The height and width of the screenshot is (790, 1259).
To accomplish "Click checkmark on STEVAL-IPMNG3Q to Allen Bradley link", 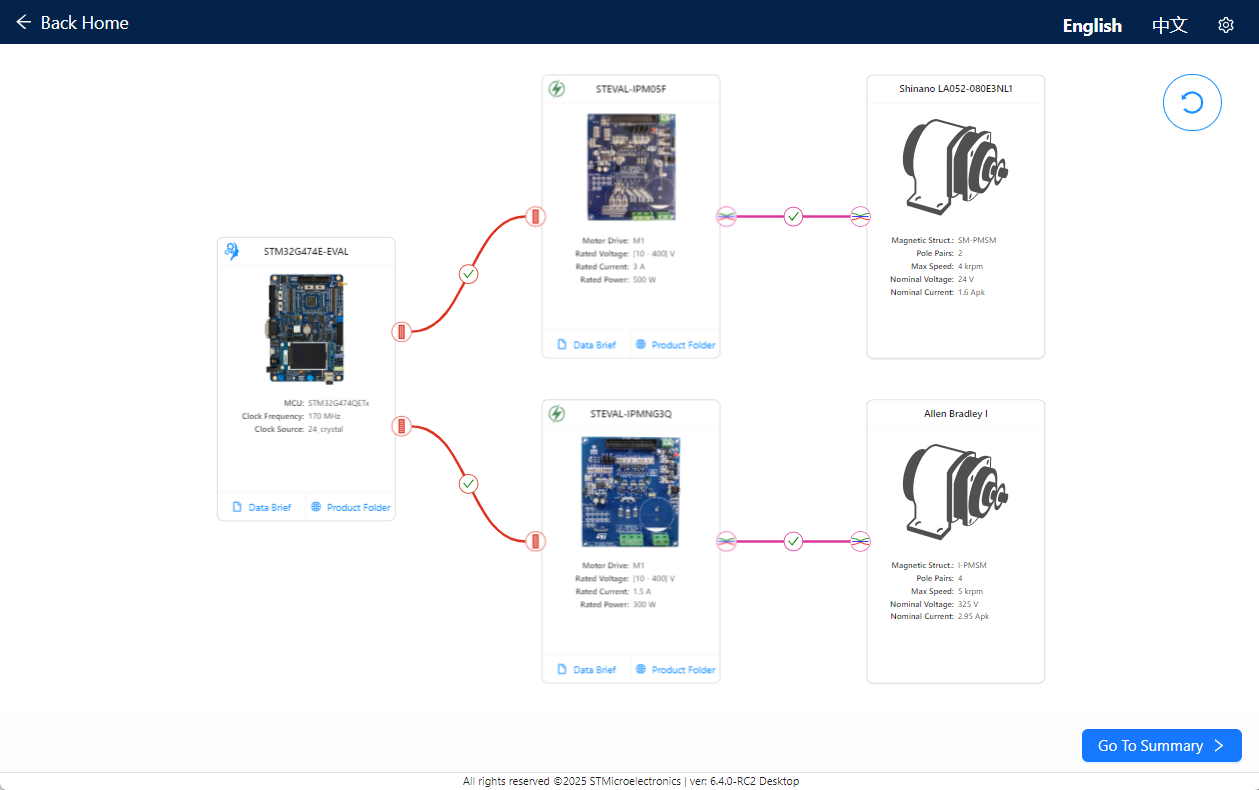I will pyautogui.click(x=793, y=541).
